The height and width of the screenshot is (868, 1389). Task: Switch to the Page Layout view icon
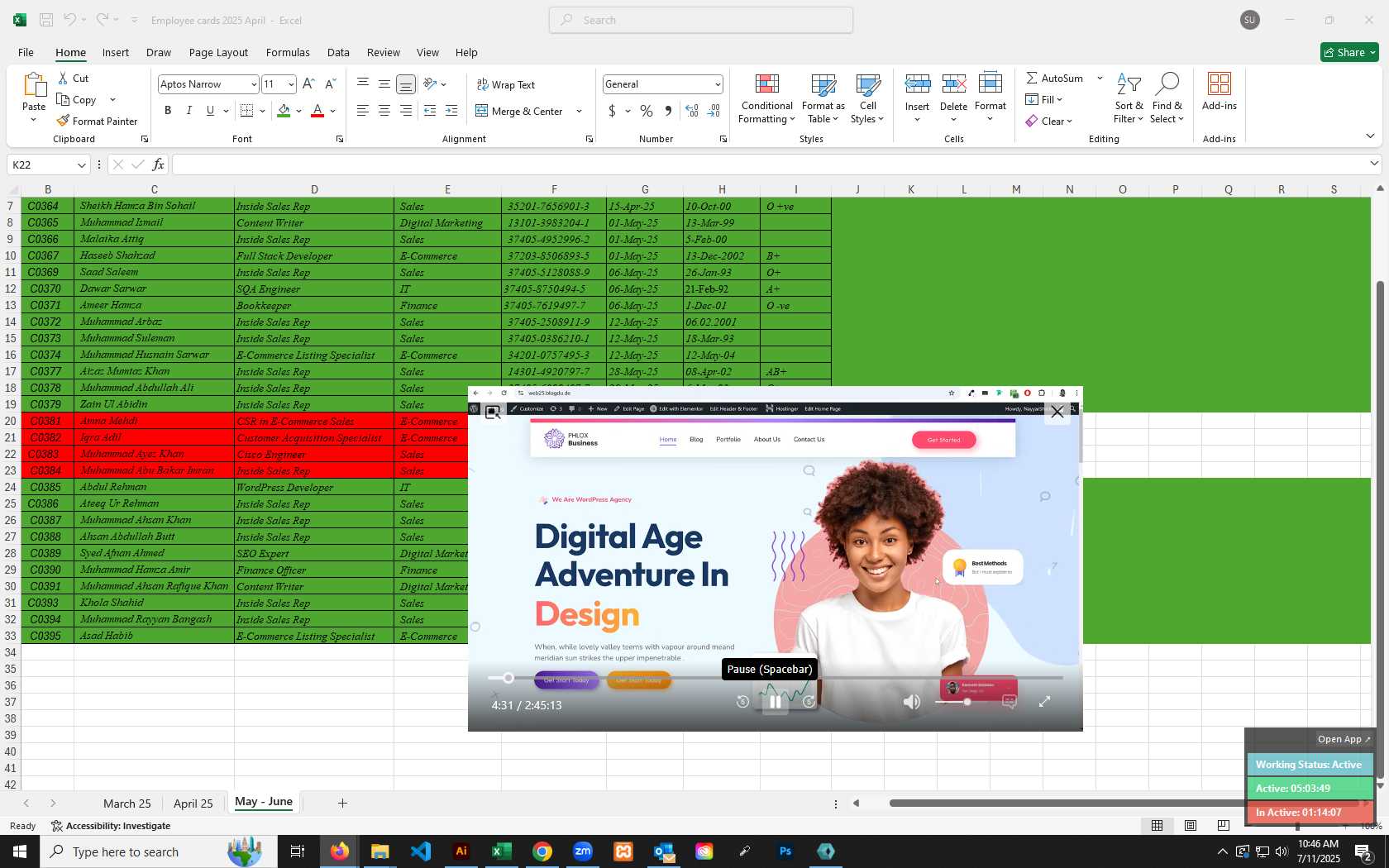coord(1191,826)
